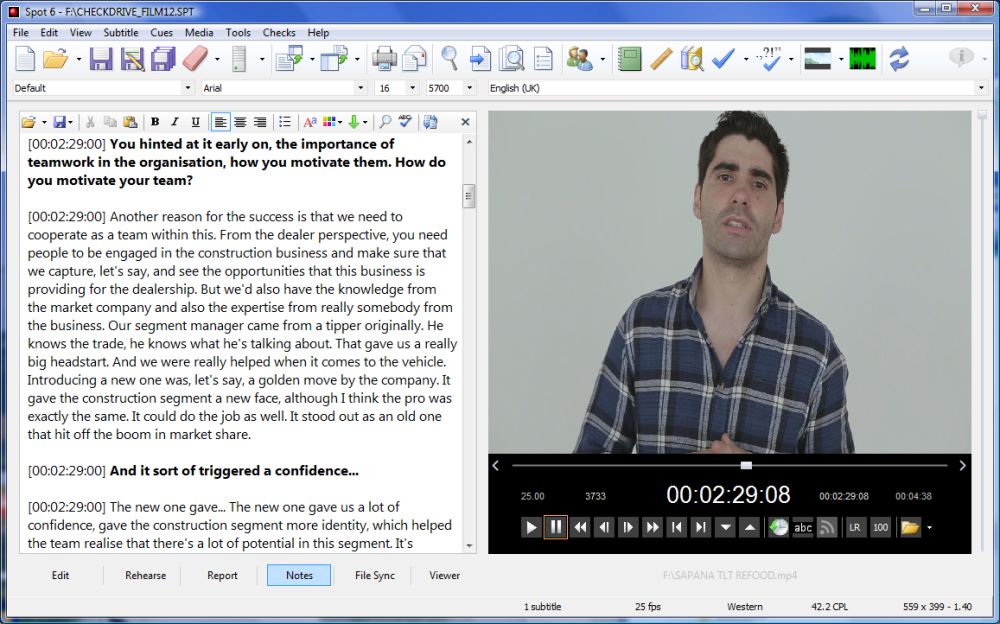Screen dimensions: 1000x624
Task: Click the ruler icon in toolbar
Action: coord(661,59)
